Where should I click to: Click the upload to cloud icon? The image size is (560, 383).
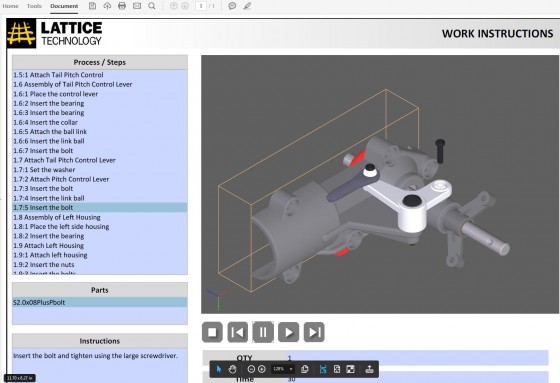pyautogui.click(x=107, y=6)
